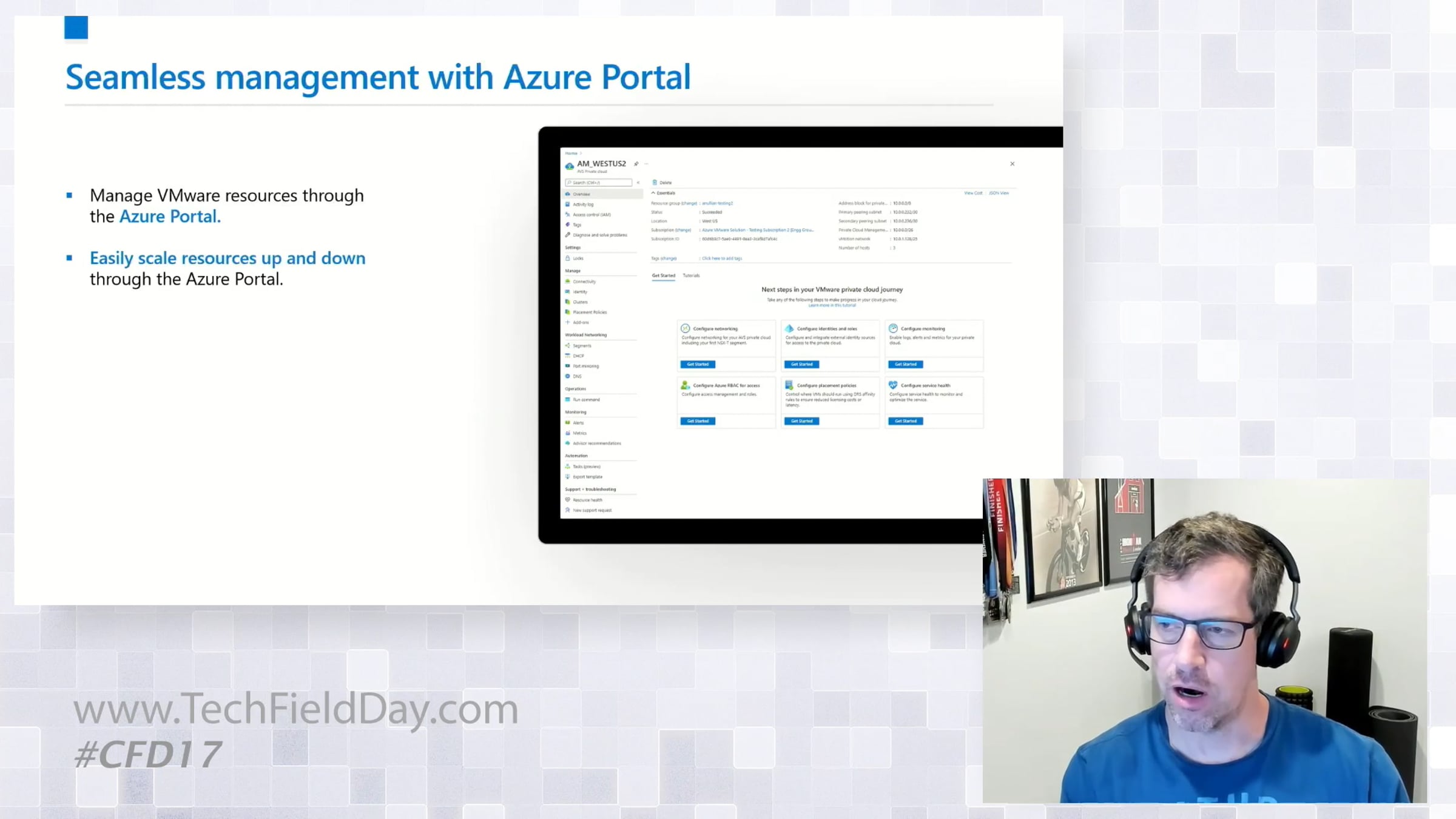Open Connectivity in the Manage section
Screen dimensions: 1456x819
[x=584, y=281]
